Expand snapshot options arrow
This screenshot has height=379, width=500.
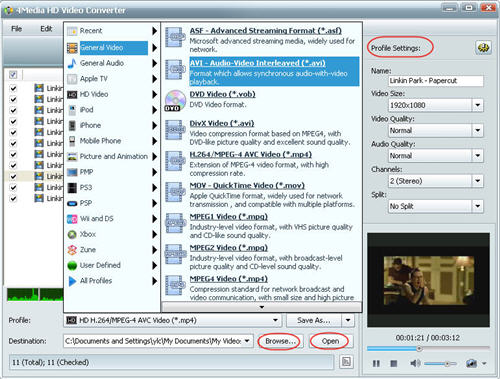click(x=484, y=363)
